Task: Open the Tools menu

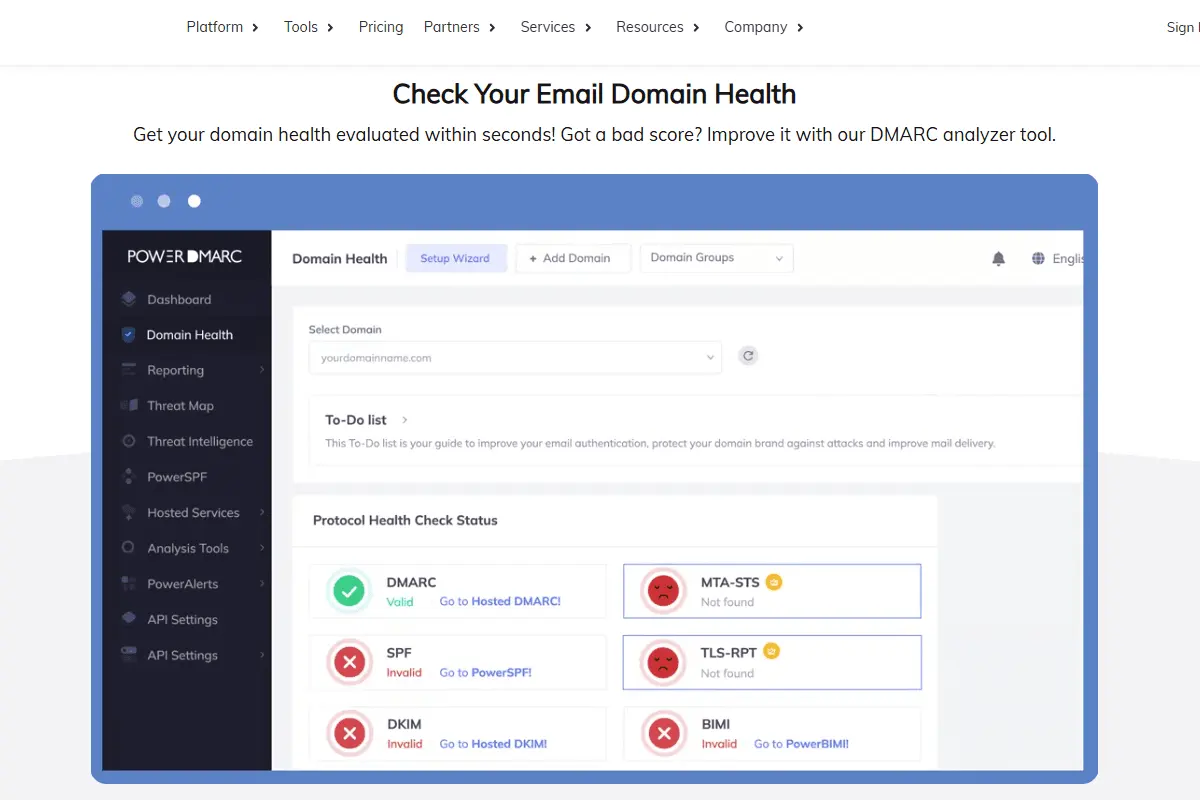Action: click(309, 27)
